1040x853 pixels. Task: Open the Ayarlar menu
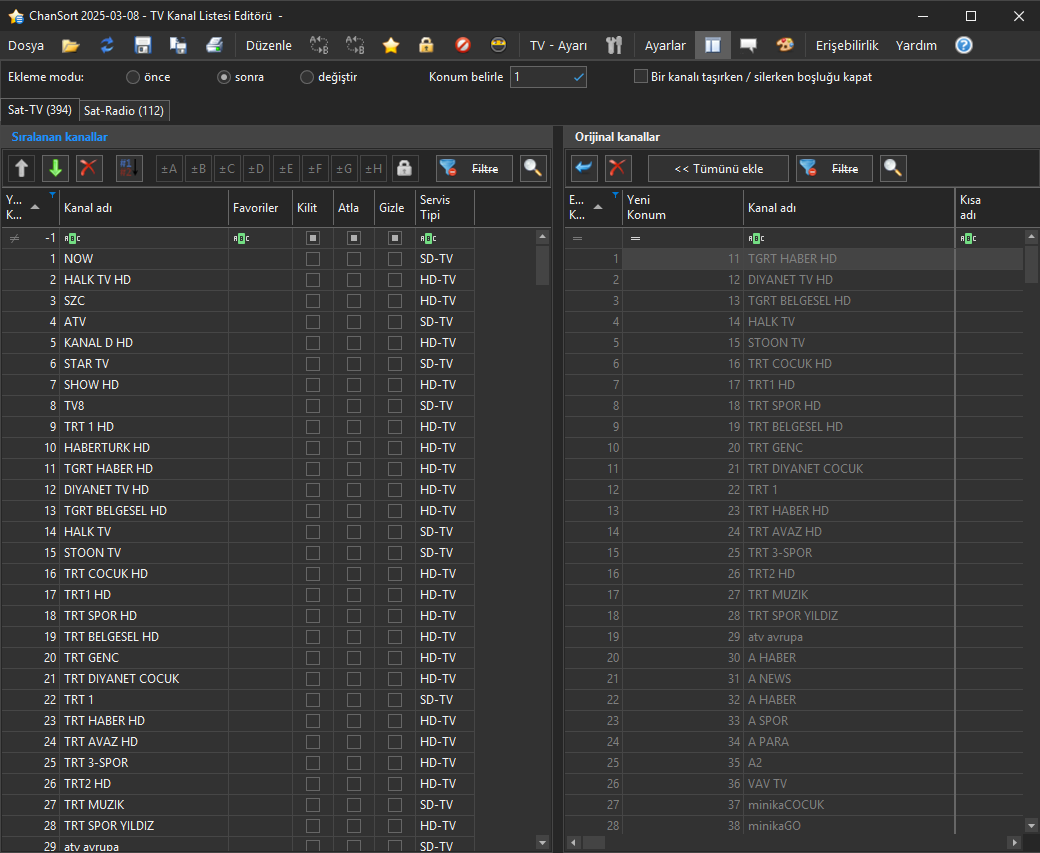tap(665, 45)
